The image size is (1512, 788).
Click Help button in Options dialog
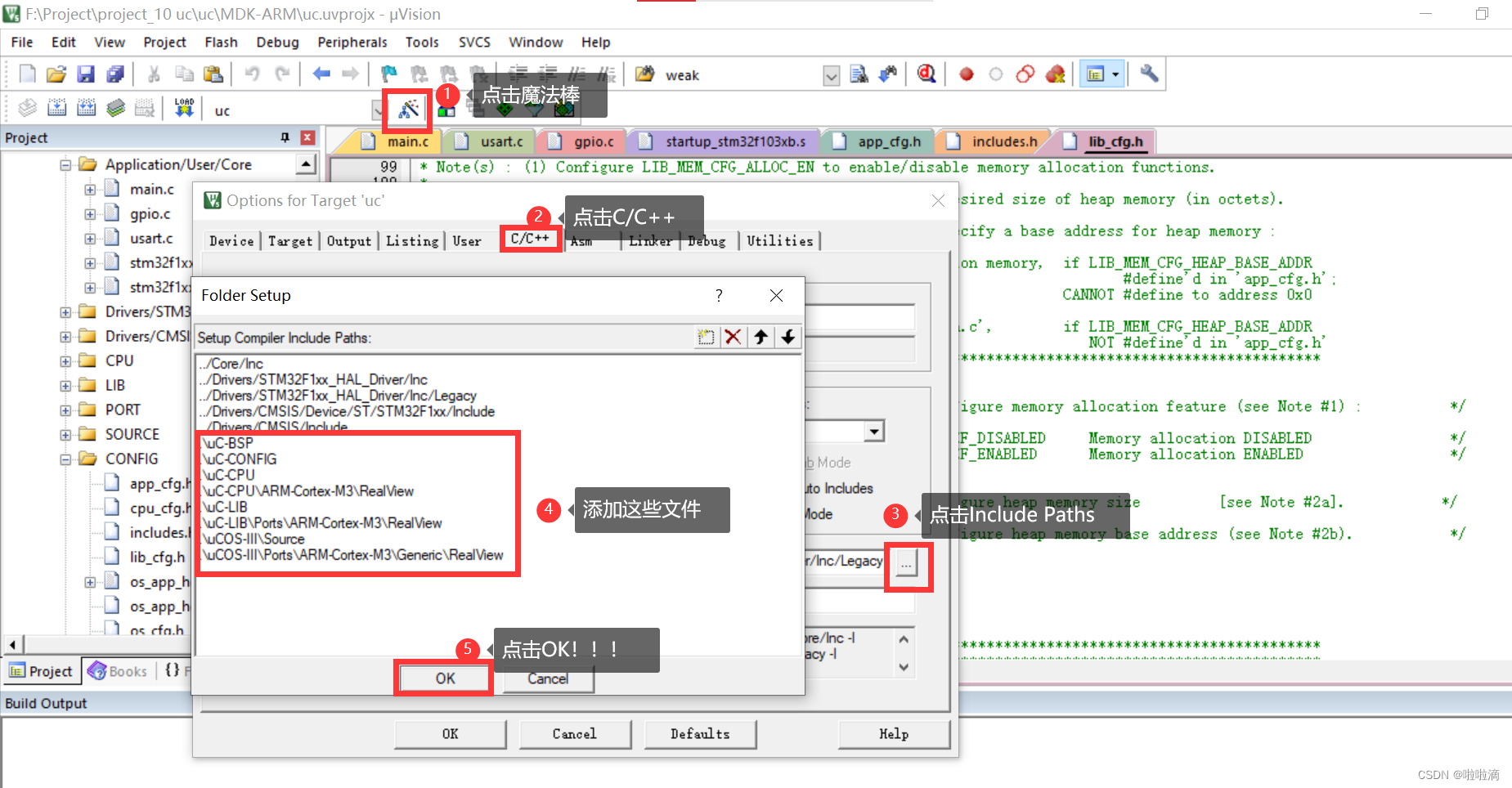click(x=894, y=734)
